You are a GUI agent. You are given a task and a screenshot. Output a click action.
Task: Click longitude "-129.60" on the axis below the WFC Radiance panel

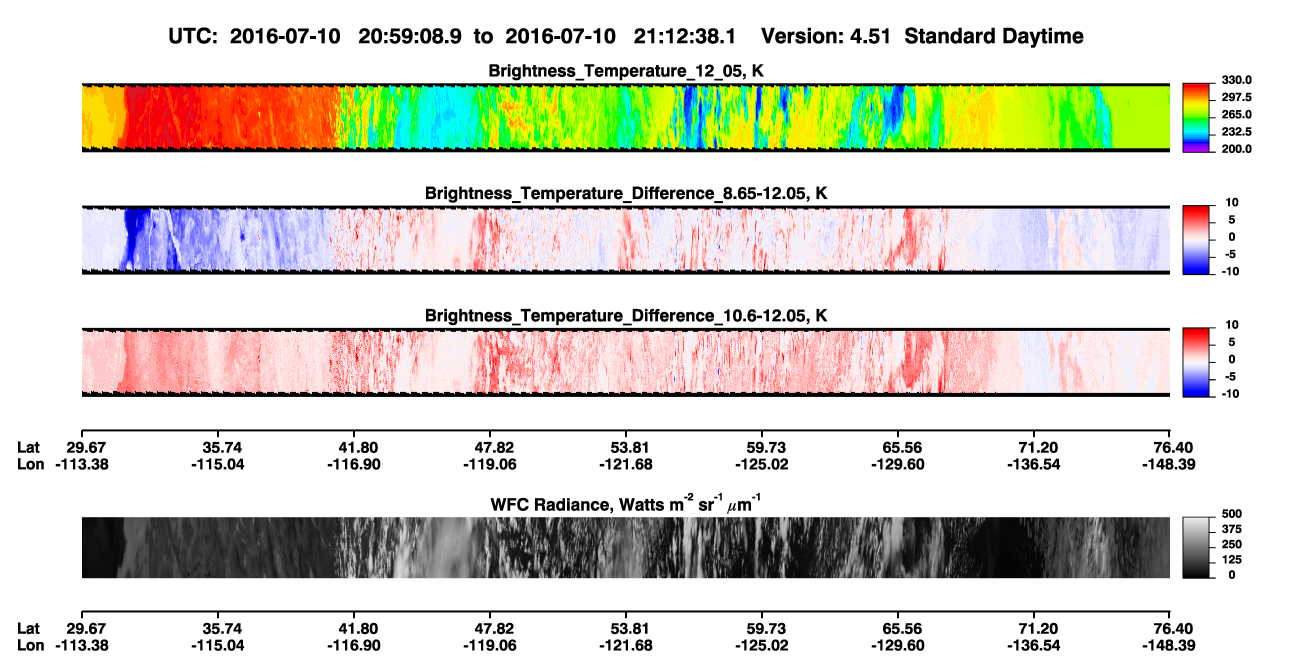[897, 644]
